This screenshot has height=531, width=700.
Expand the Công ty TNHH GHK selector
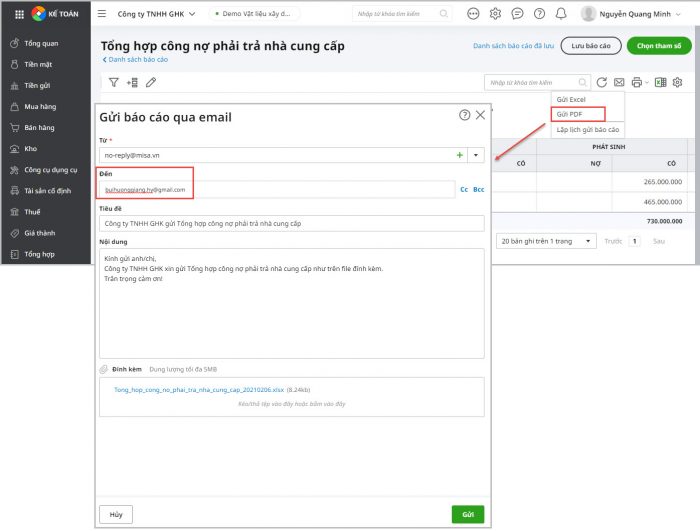tap(156, 14)
